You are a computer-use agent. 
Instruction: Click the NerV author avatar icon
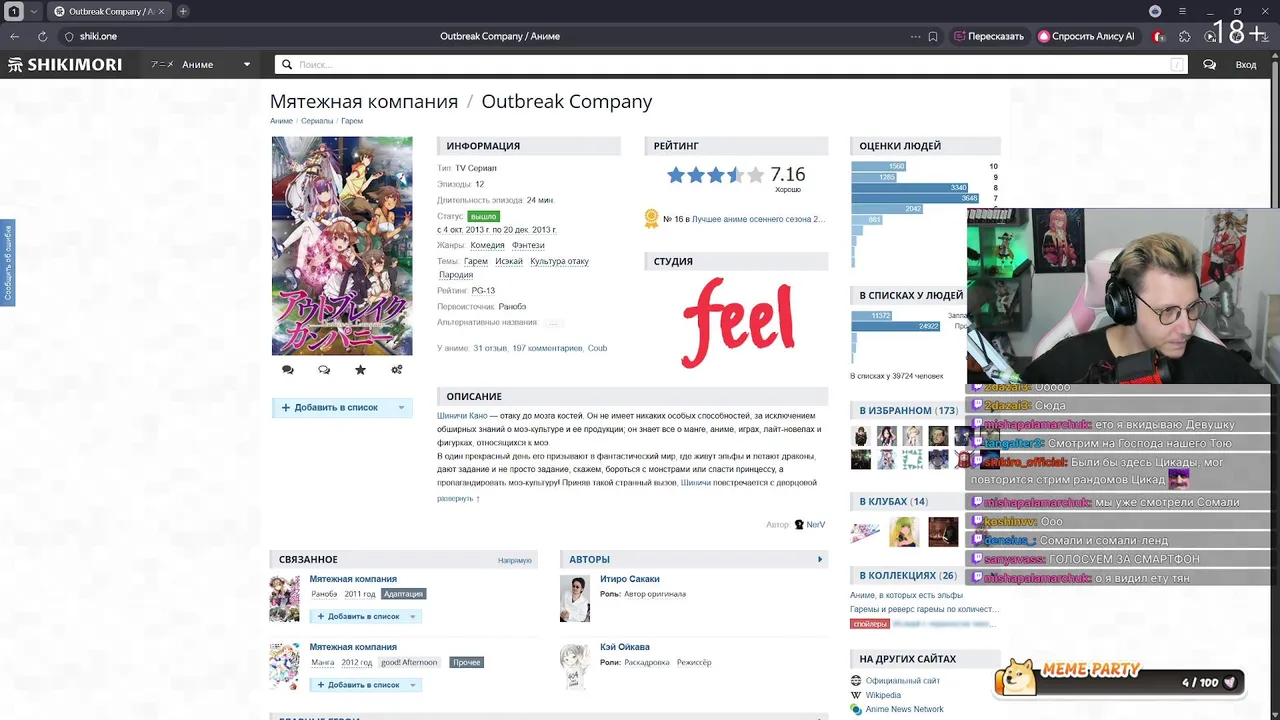point(799,524)
